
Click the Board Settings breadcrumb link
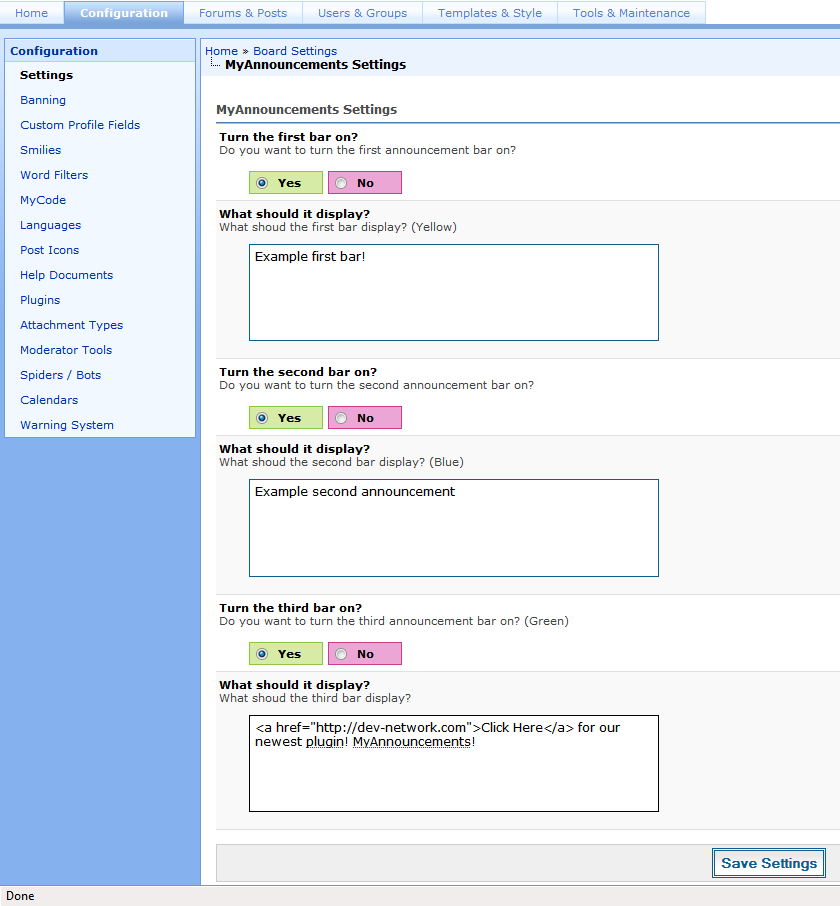click(x=295, y=51)
